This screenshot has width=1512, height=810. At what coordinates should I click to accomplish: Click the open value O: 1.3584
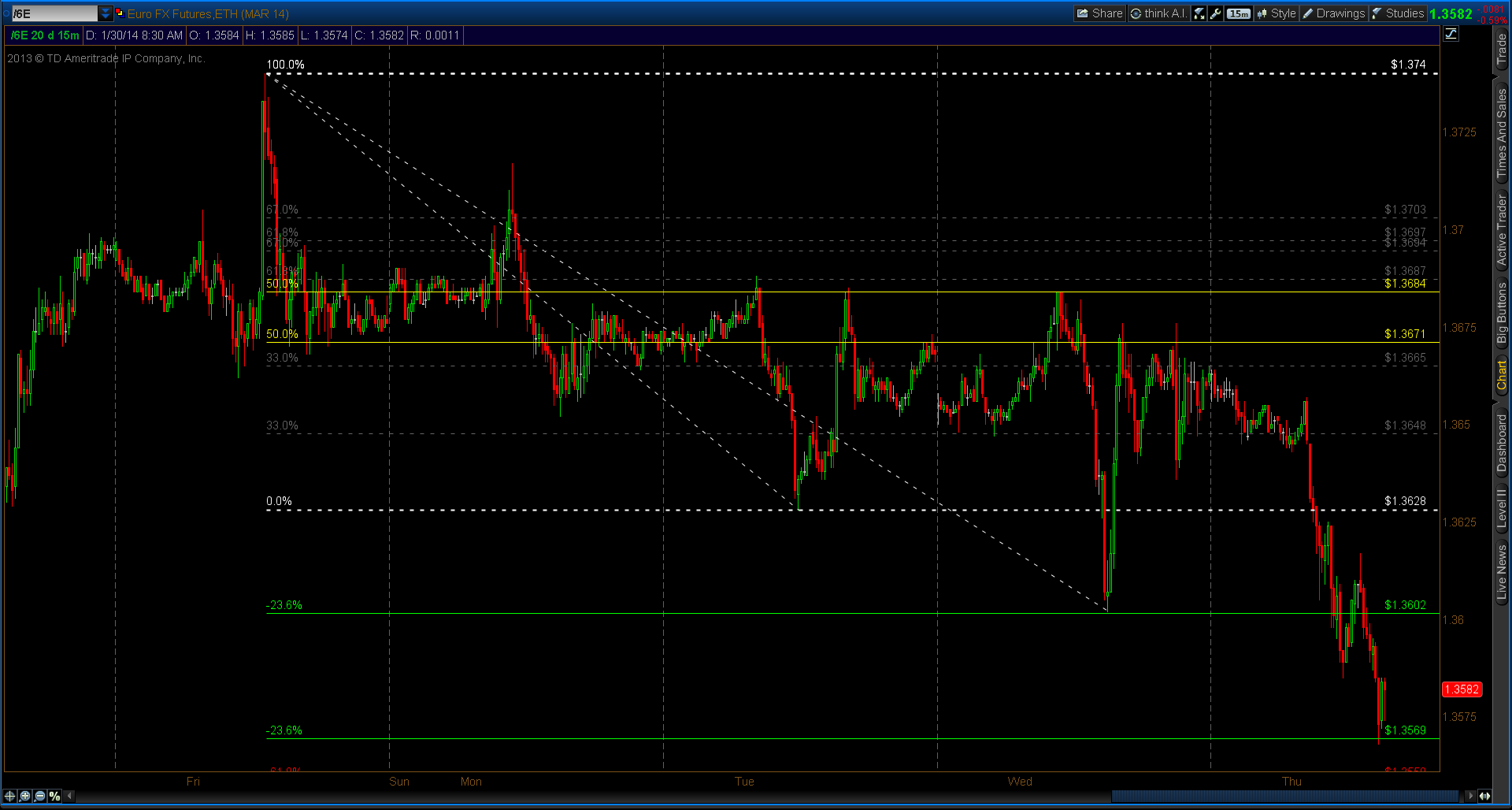(x=214, y=35)
